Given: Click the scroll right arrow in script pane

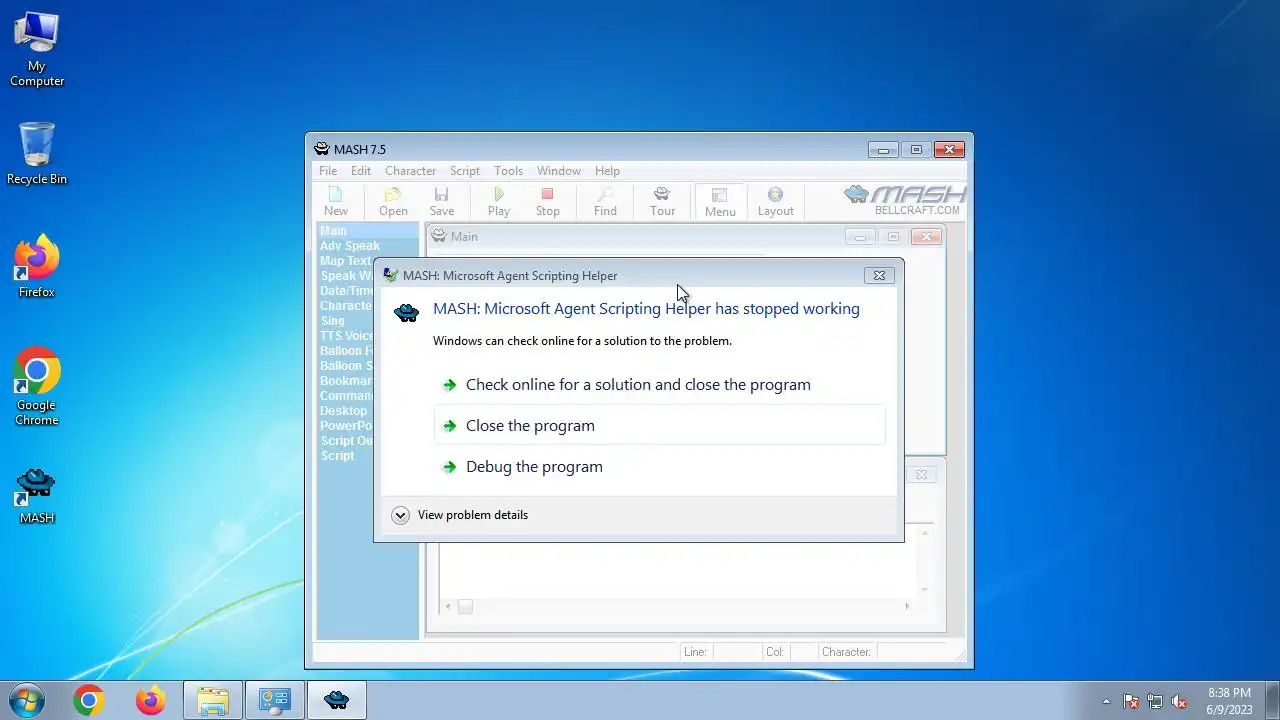Looking at the screenshot, I should tap(907, 606).
